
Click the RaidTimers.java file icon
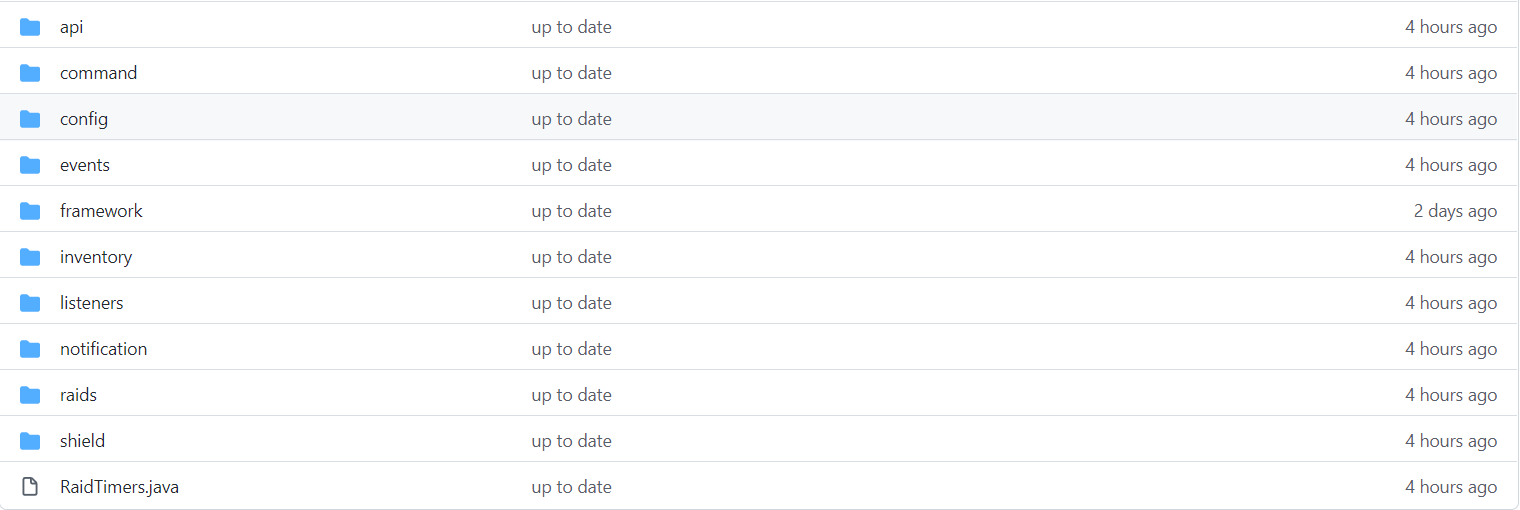pyautogui.click(x=30, y=487)
